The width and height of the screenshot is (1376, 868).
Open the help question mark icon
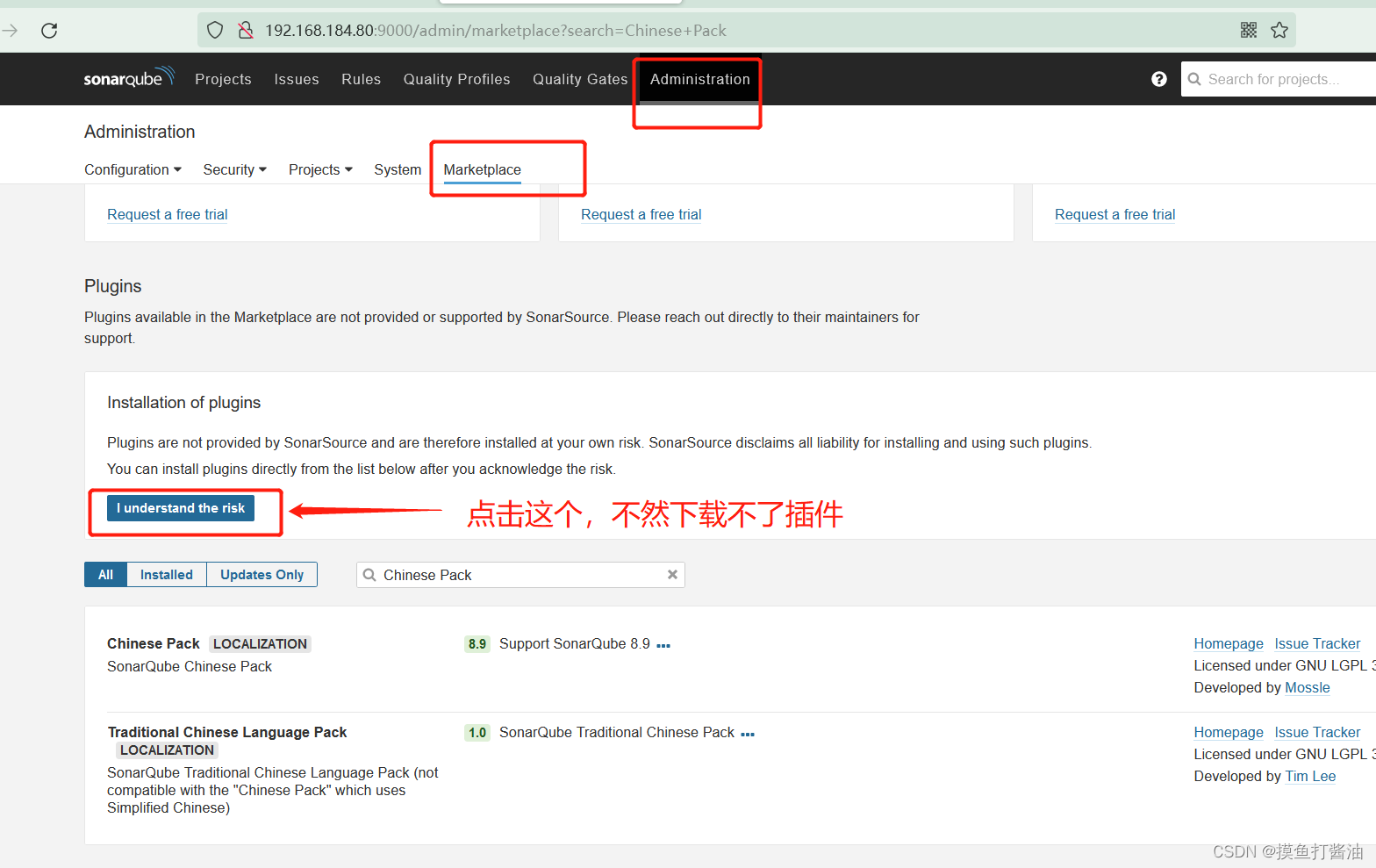(1159, 79)
